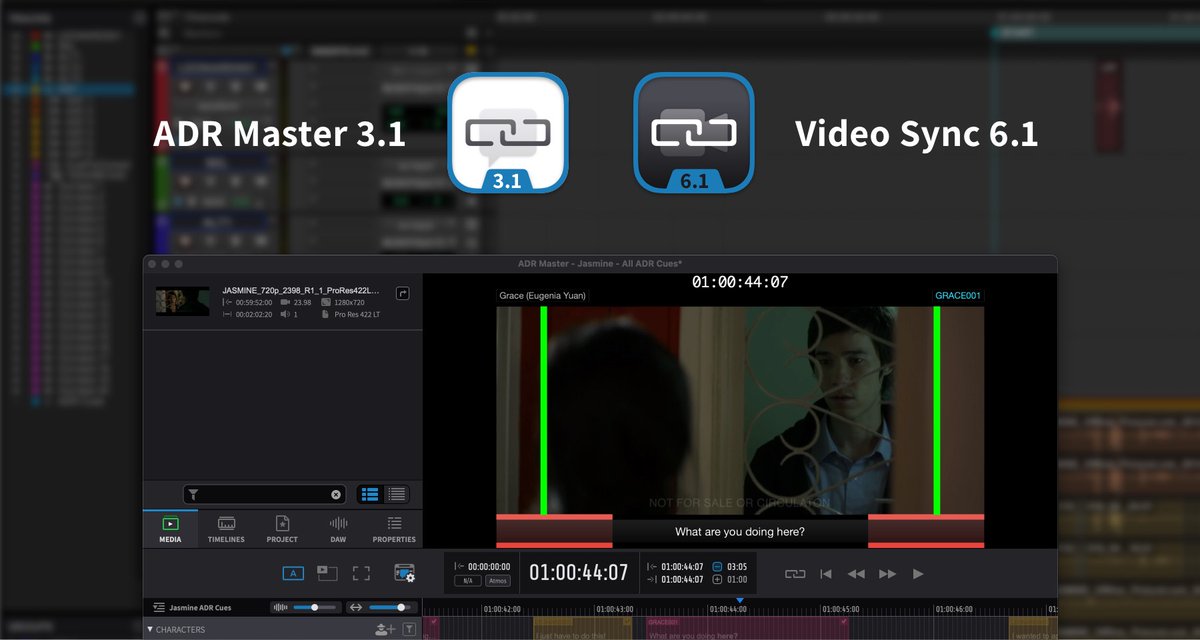Viewport: 1200px width, 640px height.
Task: Enable chain link sync in transport bar
Action: [793, 573]
